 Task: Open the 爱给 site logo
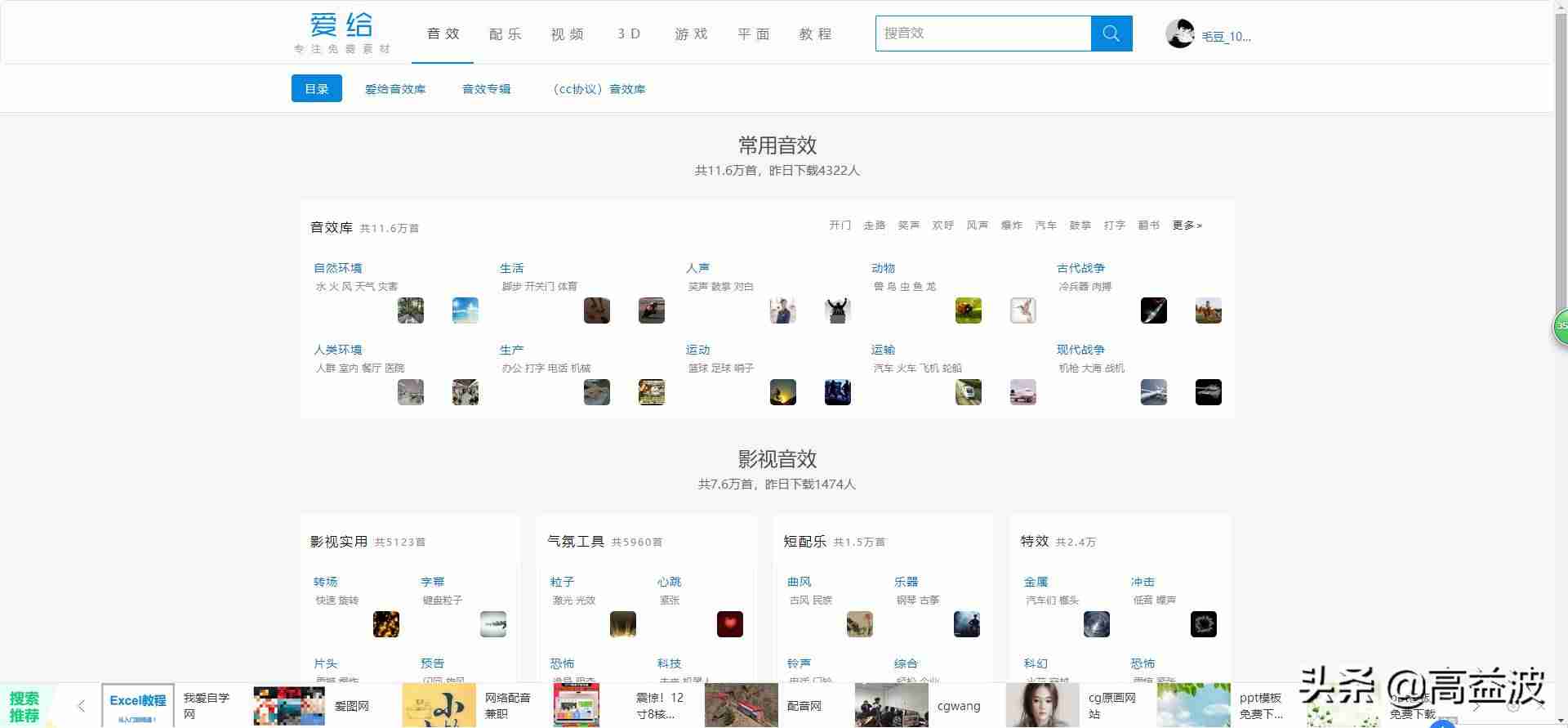(342, 33)
